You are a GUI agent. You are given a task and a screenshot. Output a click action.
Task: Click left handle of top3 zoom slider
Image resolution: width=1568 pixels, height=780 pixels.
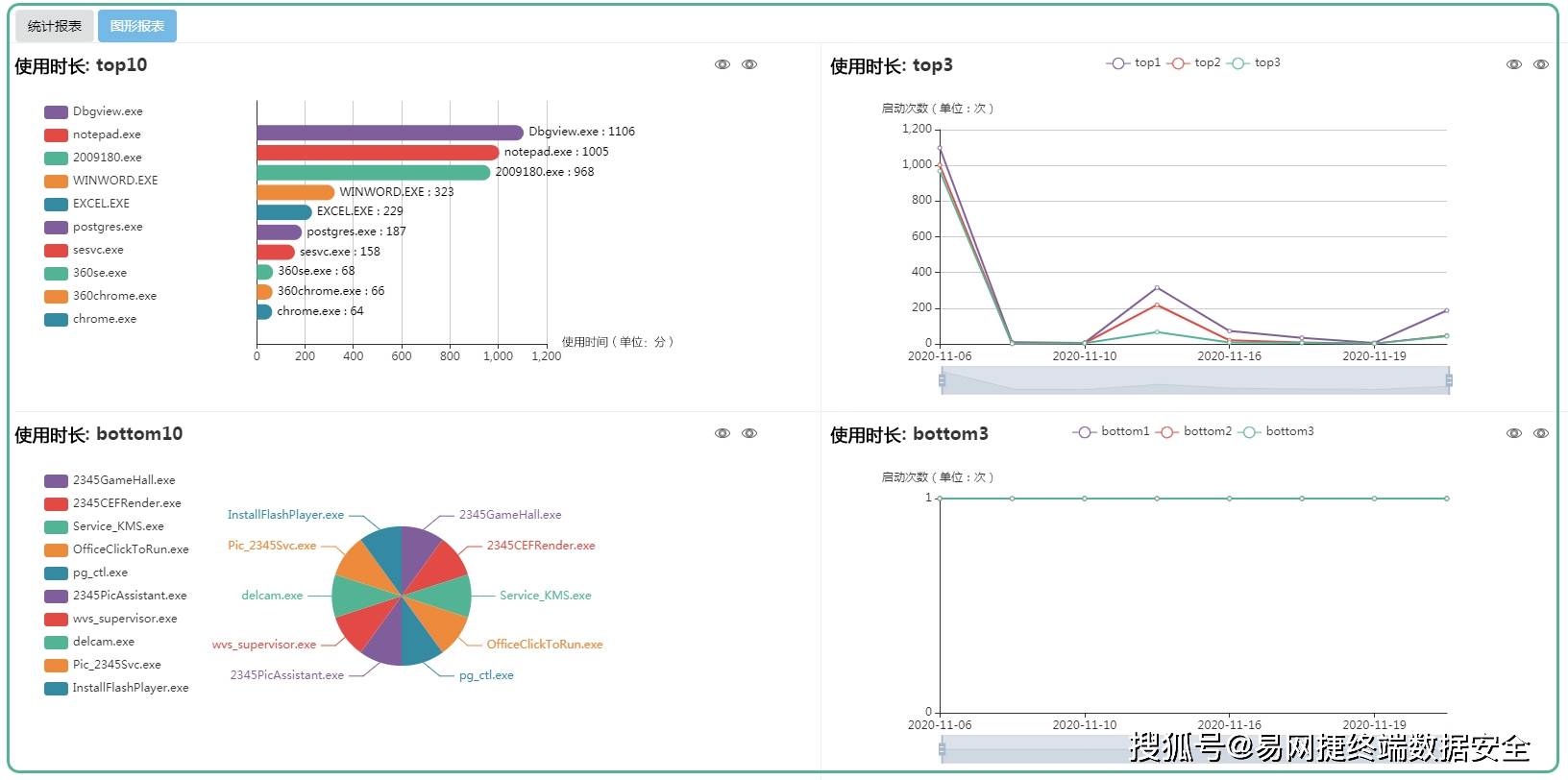click(942, 381)
